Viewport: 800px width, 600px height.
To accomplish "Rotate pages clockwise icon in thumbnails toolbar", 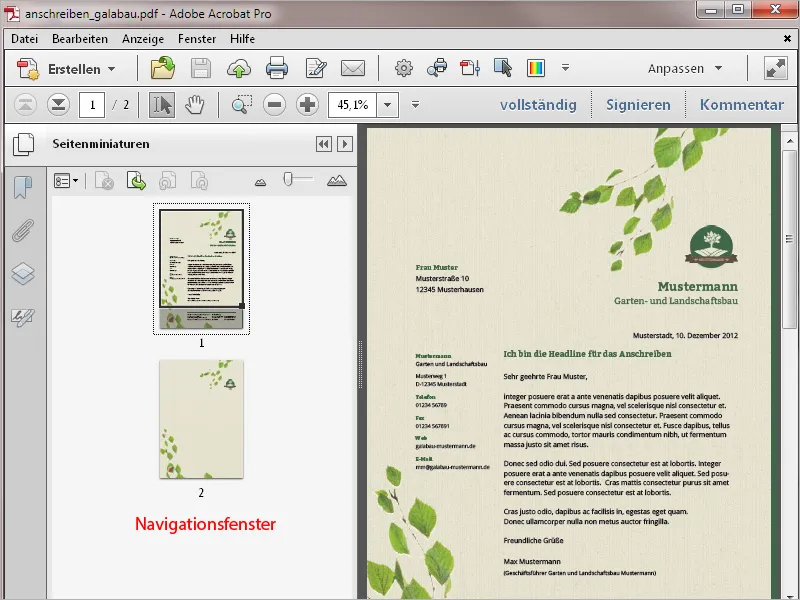I will [x=199, y=181].
